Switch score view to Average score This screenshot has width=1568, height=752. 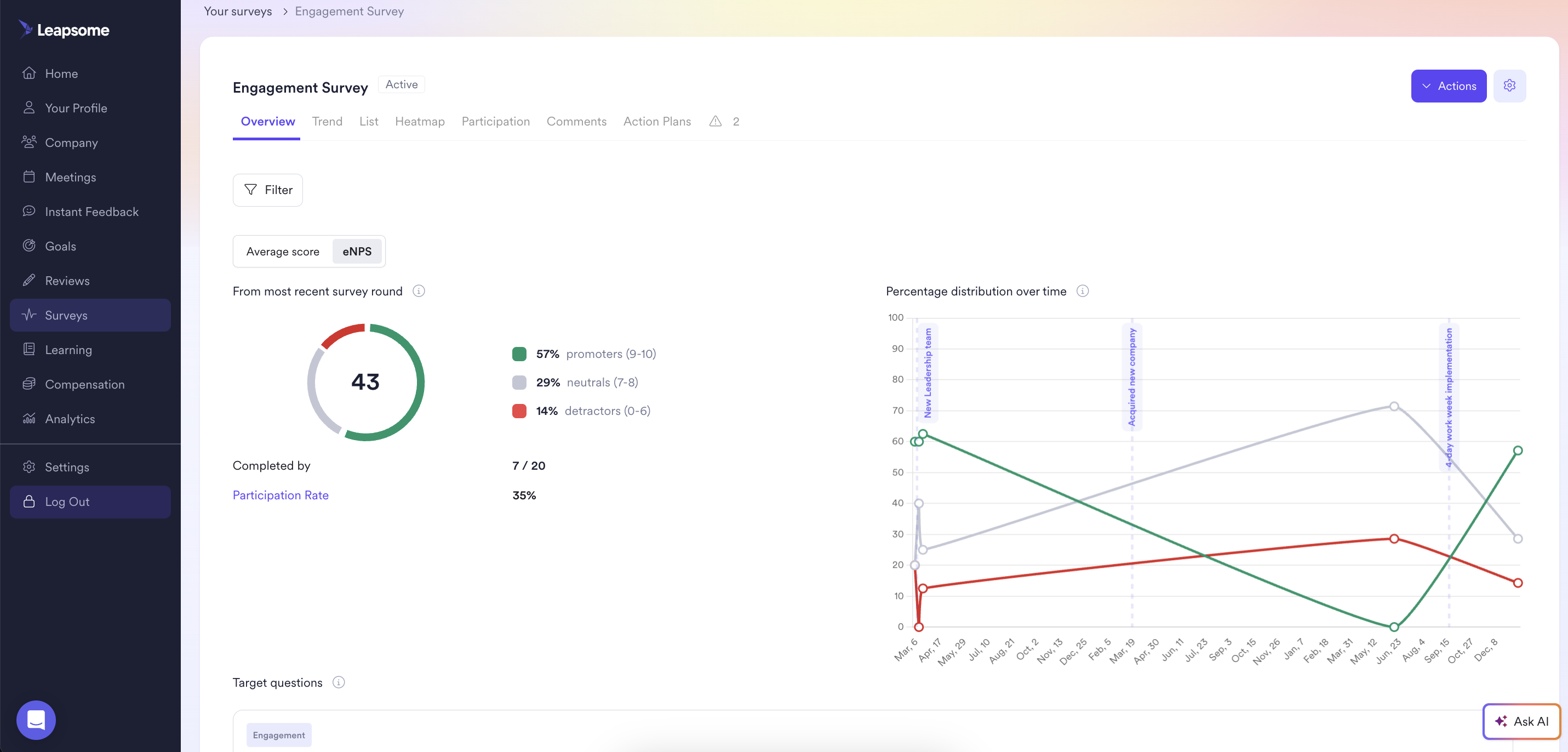click(x=283, y=252)
